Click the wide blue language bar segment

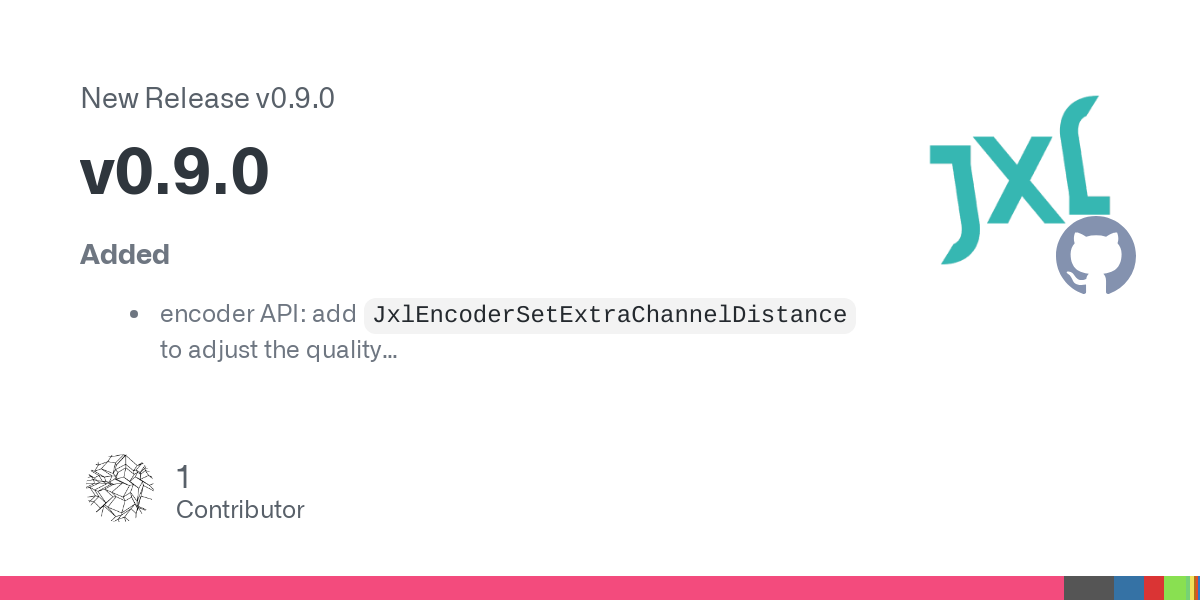(1129, 588)
